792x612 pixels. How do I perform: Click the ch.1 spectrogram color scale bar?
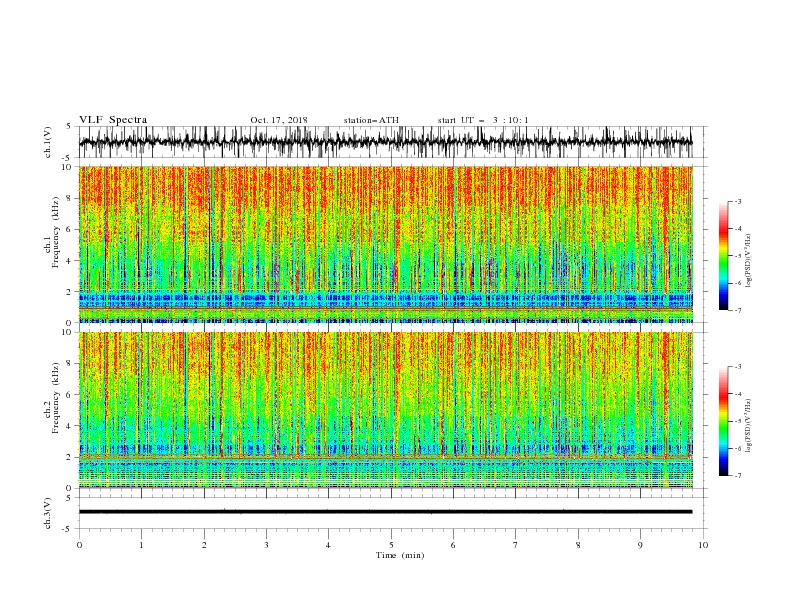point(723,256)
